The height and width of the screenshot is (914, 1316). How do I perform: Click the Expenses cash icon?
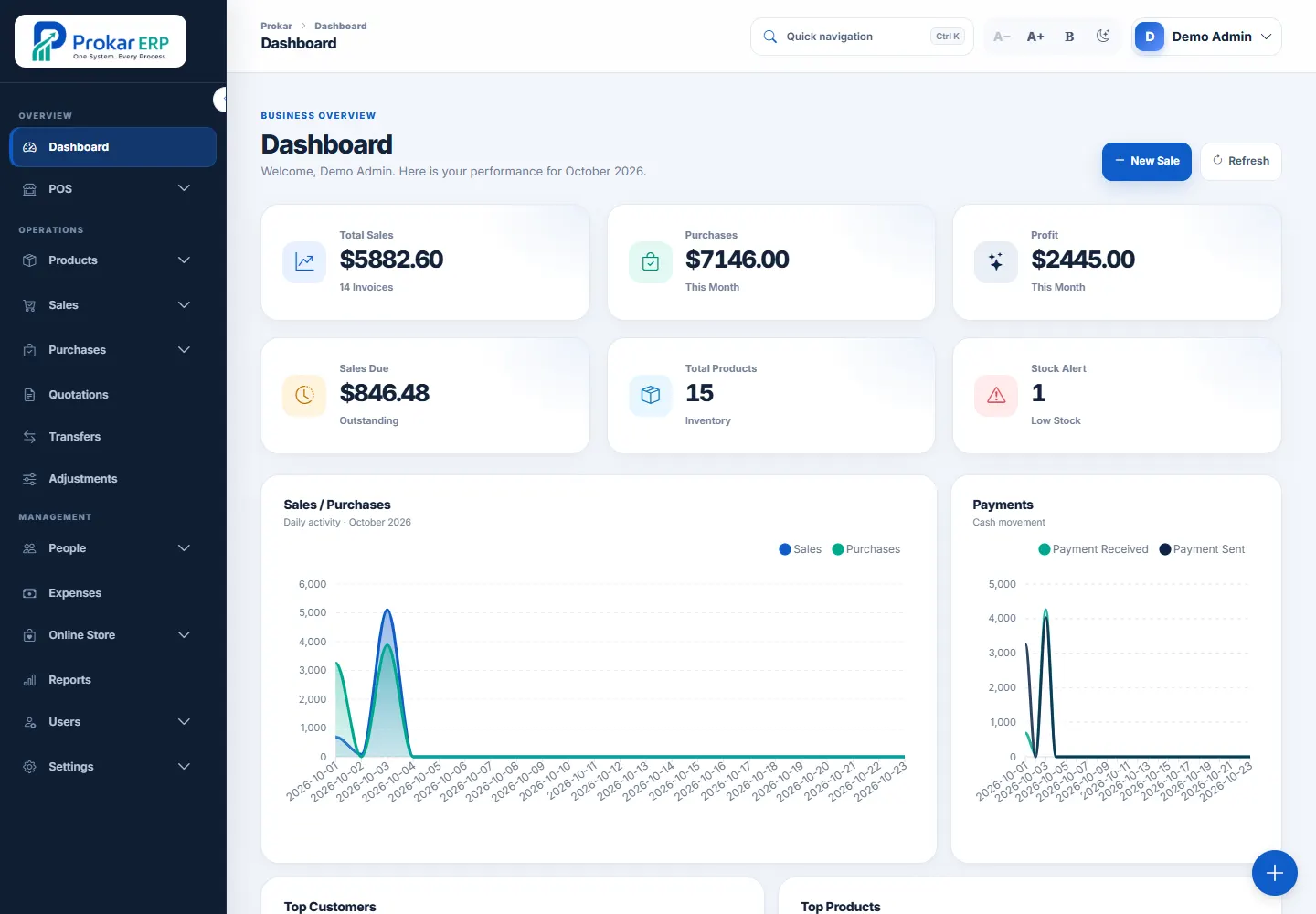[x=29, y=593]
